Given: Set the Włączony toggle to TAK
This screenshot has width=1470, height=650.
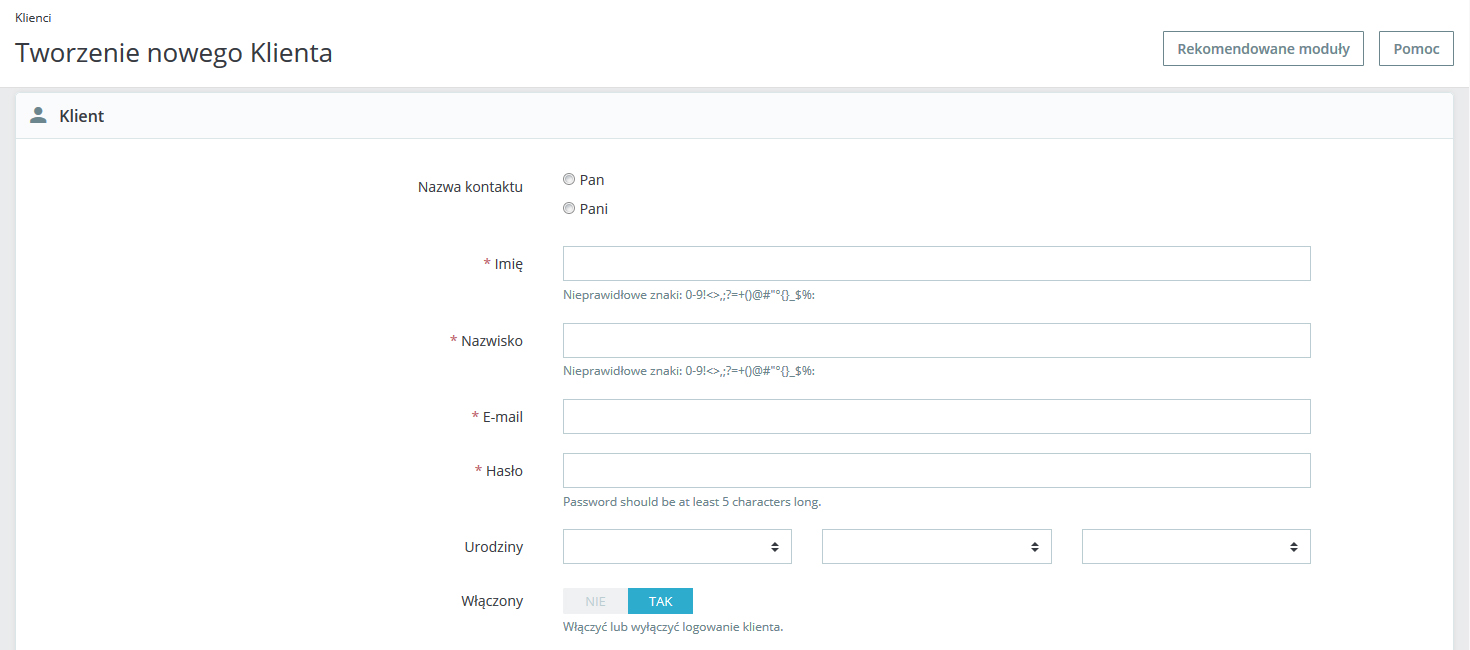Looking at the screenshot, I should 660,601.
